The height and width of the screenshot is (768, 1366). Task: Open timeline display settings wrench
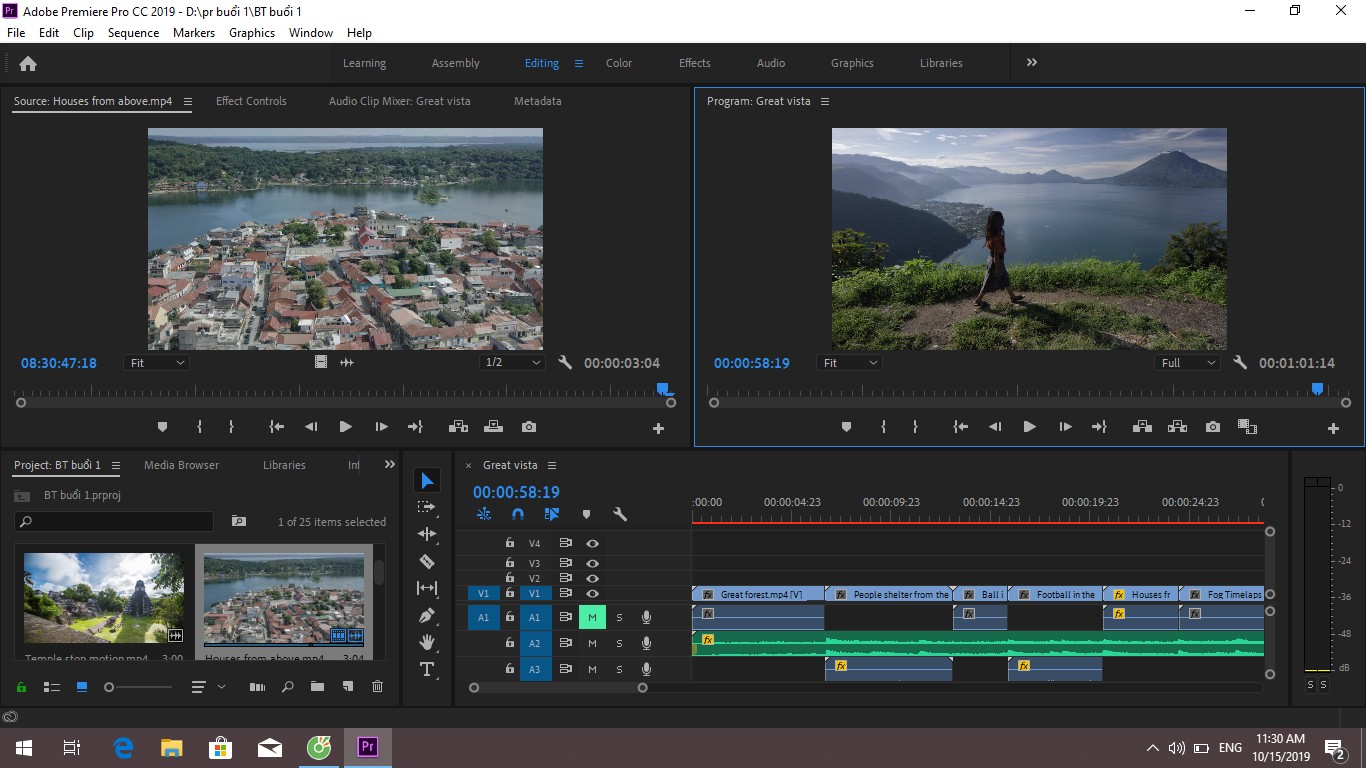click(x=620, y=514)
